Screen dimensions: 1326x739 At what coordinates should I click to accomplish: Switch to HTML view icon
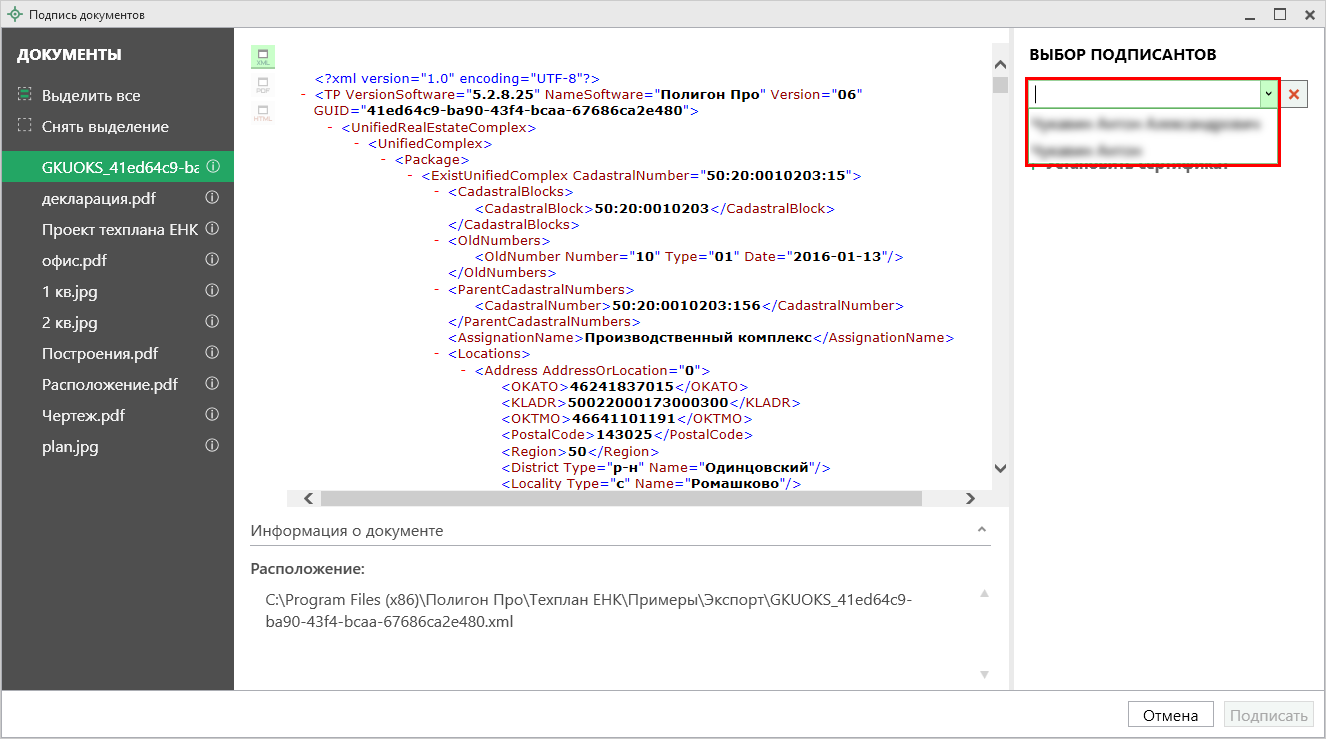pos(263,113)
